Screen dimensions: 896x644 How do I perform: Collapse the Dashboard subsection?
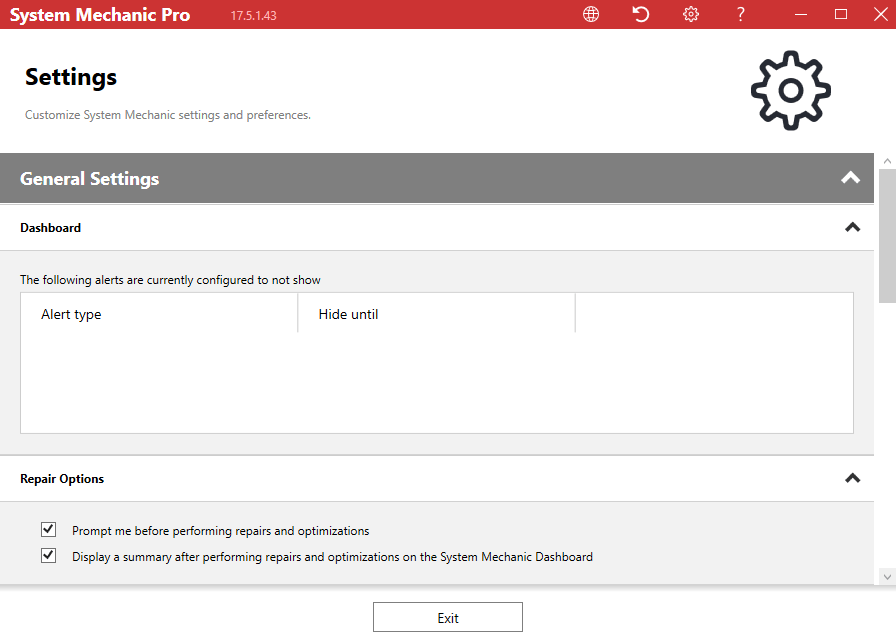click(x=852, y=227)
